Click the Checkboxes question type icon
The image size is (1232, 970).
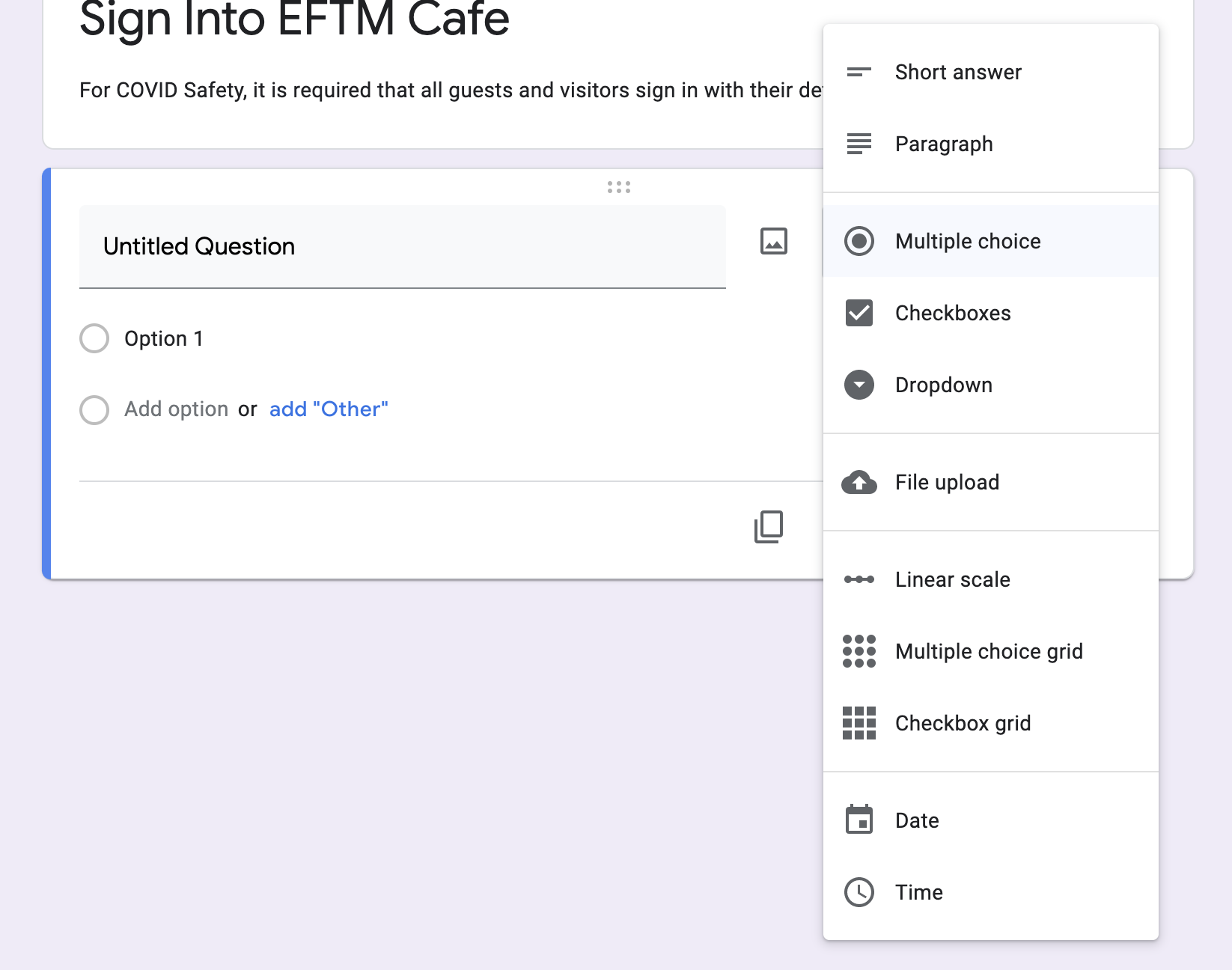tap(859, 313)
